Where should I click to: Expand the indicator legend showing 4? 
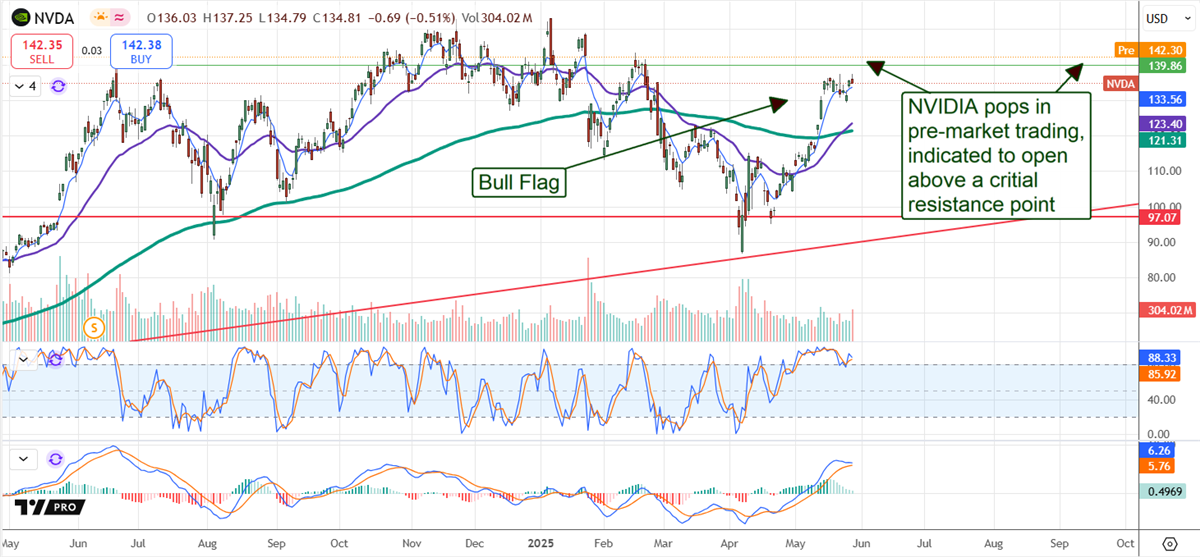point(26,87)
